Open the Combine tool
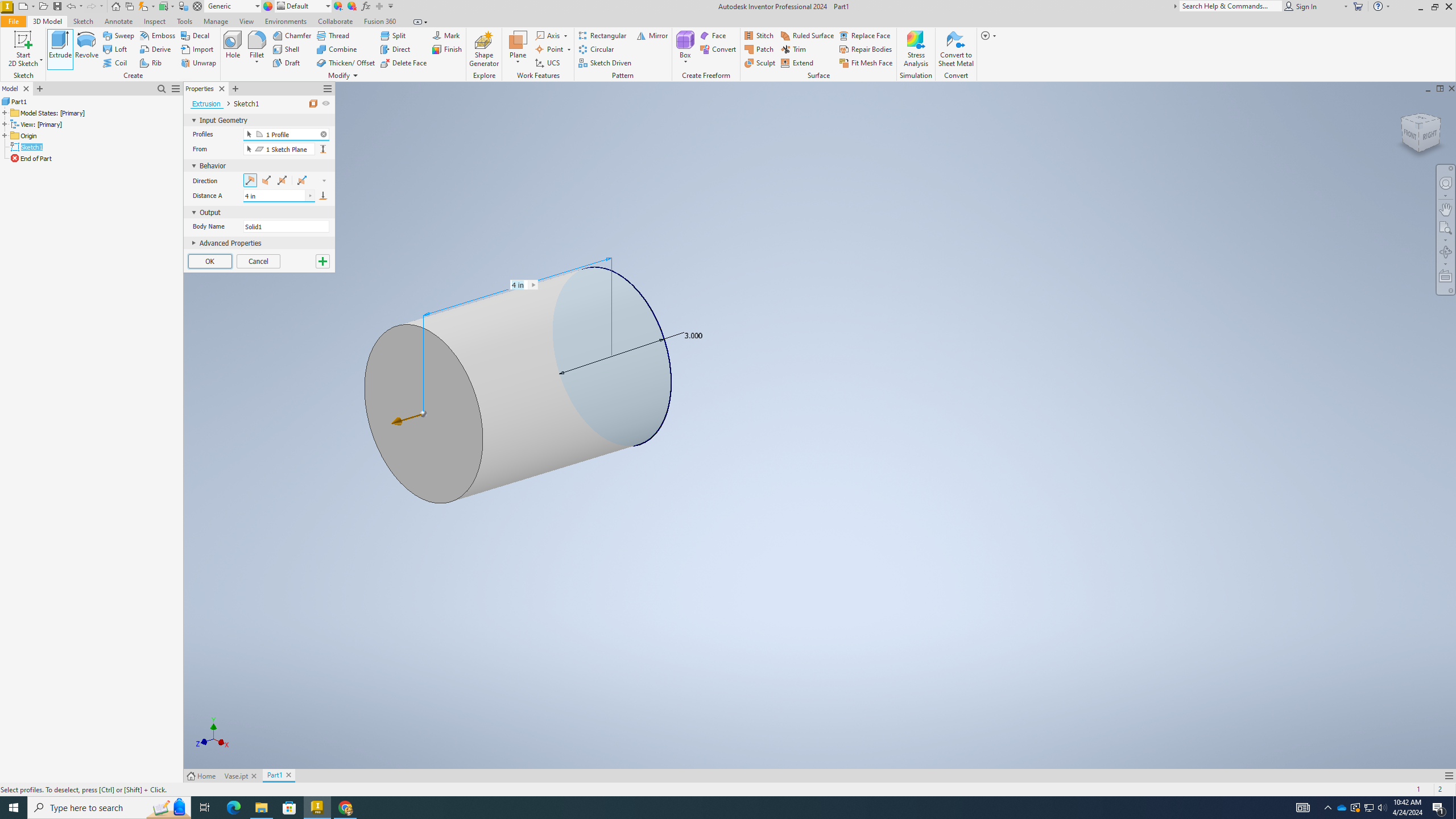The width and height of the screenshot is (1456, 819). [337, 49]
